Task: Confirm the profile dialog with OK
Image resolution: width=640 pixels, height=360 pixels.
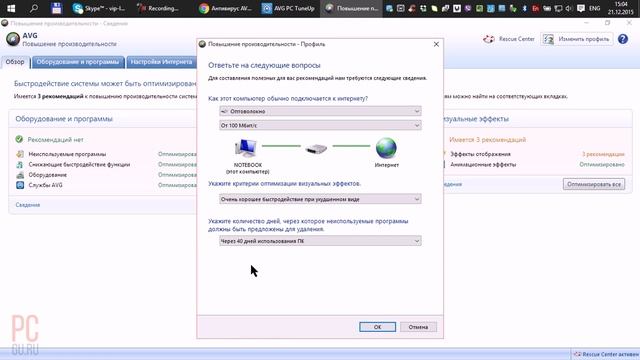Action: point(378,327)
